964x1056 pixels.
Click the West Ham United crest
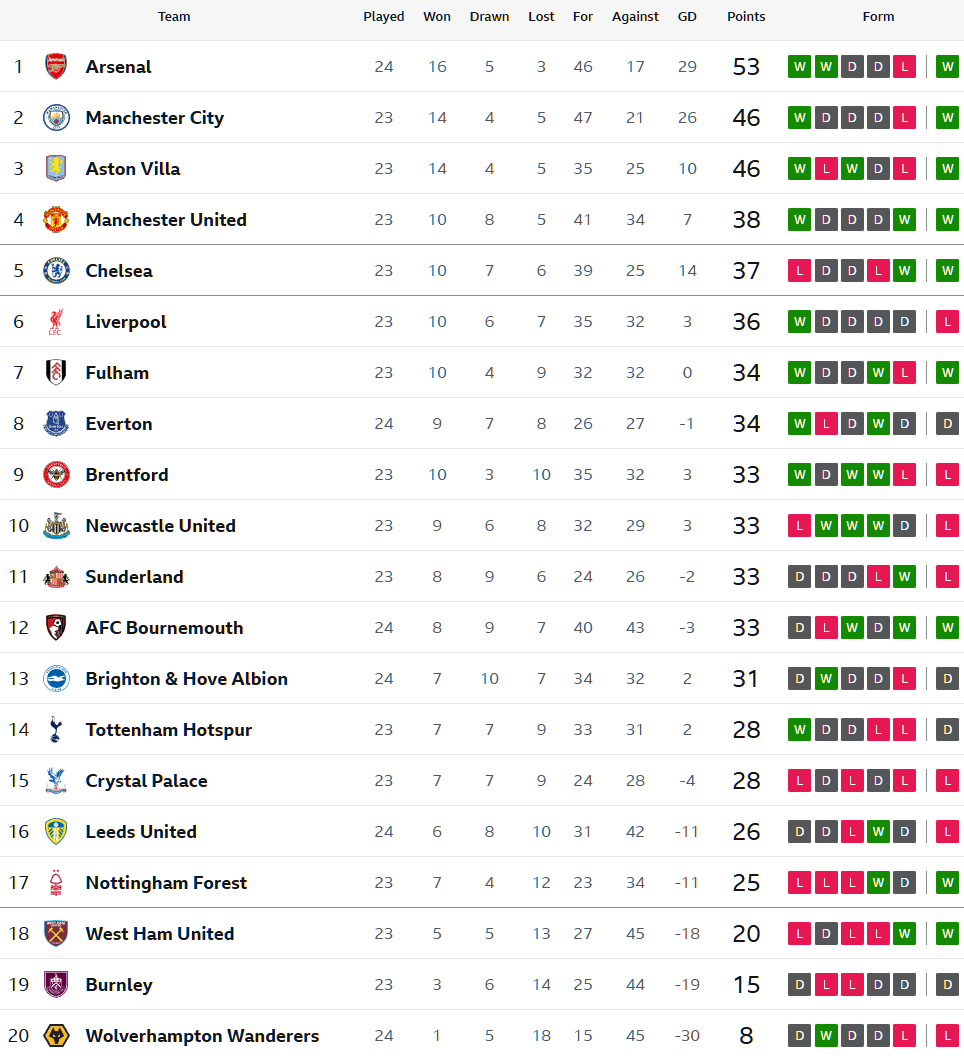click(x=56, y=934)
